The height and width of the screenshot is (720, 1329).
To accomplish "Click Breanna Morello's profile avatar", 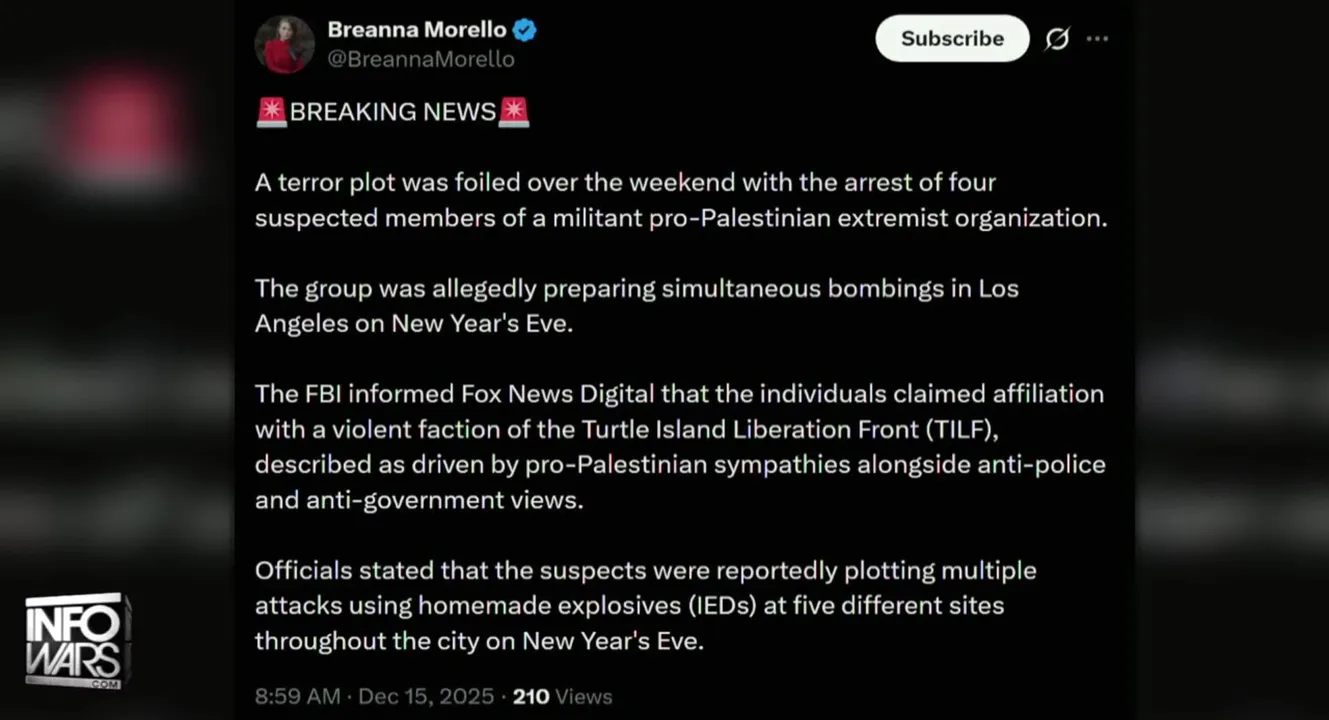I will point(285,45).
